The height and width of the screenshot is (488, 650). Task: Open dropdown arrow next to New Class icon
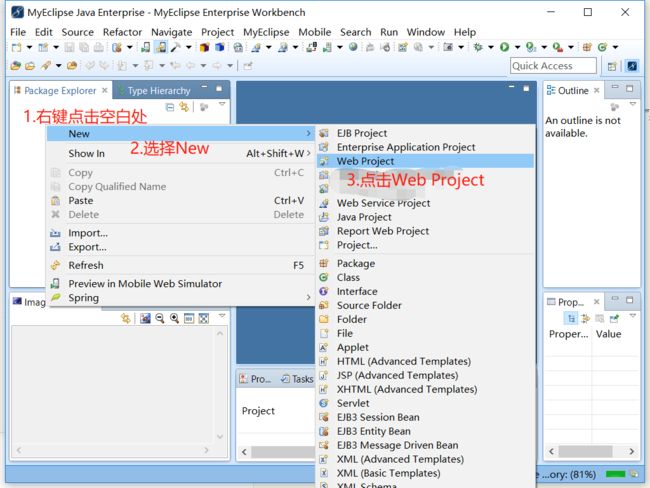[x=616, y=47]
